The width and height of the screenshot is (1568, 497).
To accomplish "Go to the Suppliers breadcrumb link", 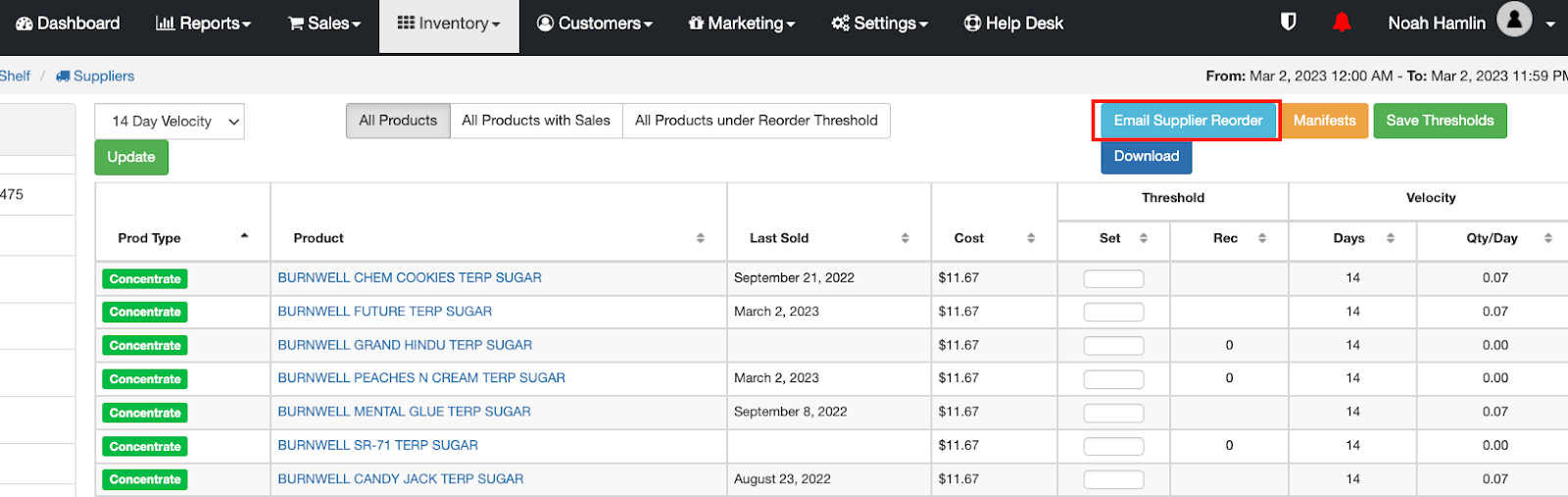I will [95, 75].
